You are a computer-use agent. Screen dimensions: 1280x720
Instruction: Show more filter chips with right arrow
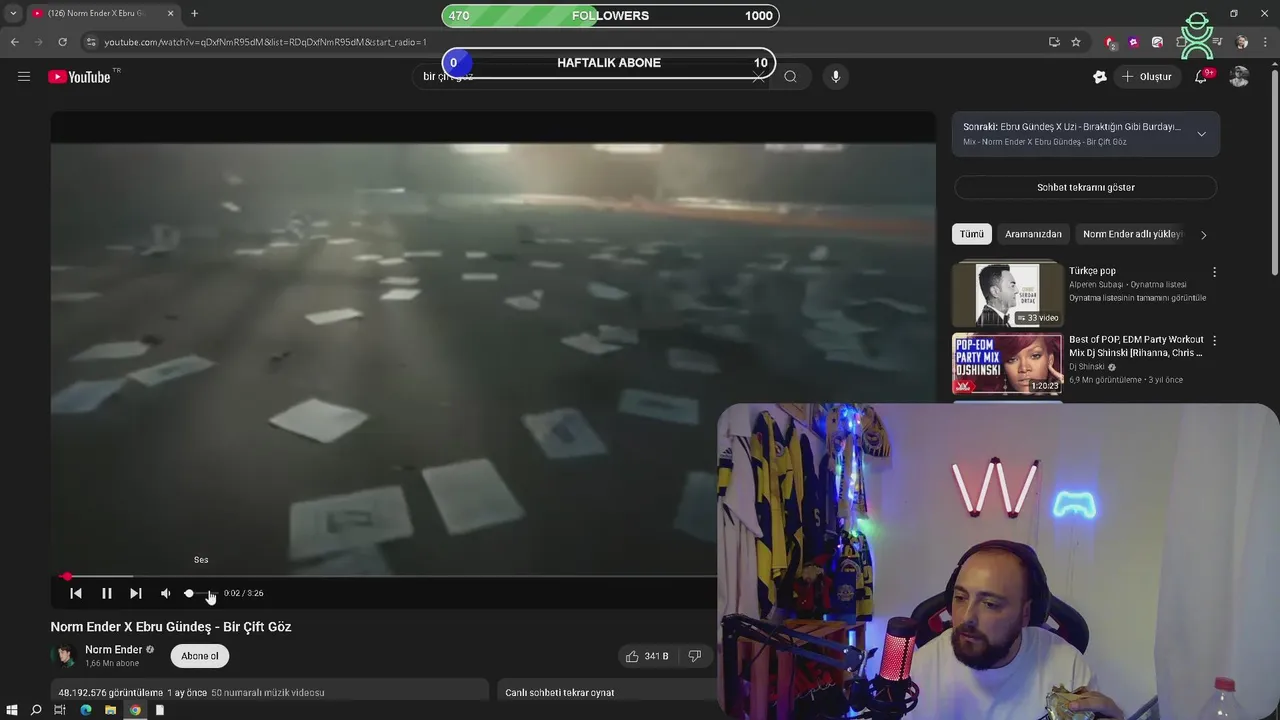coord(1203,235)
